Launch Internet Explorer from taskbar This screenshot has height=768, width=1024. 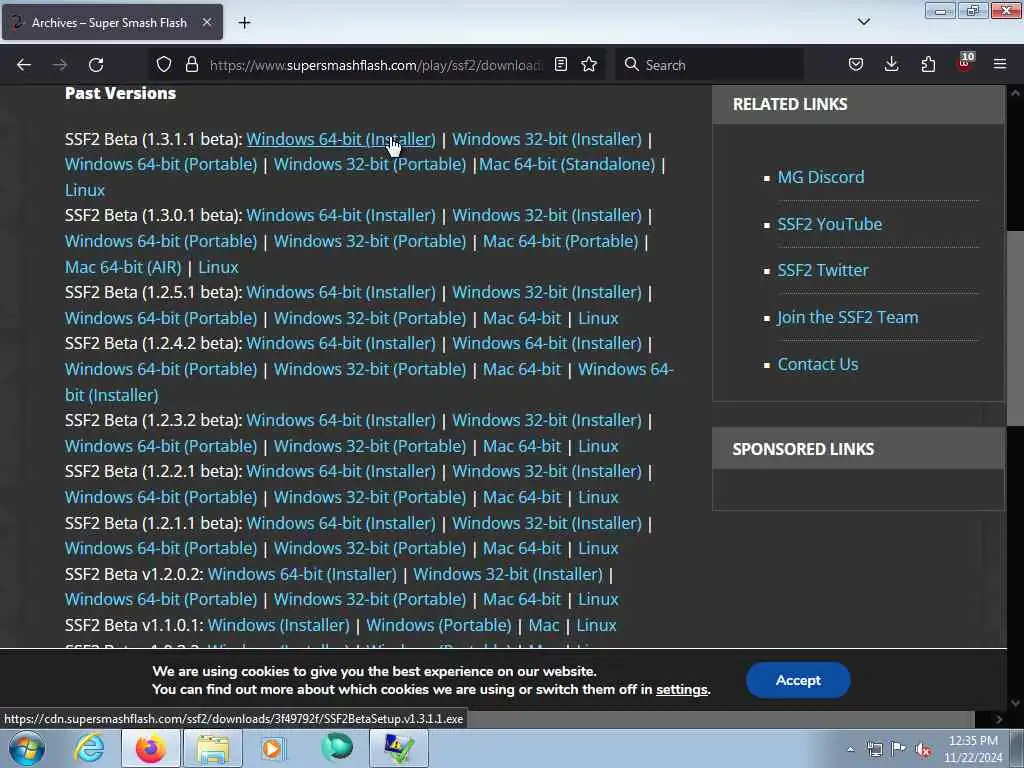(x=89, y=748)
